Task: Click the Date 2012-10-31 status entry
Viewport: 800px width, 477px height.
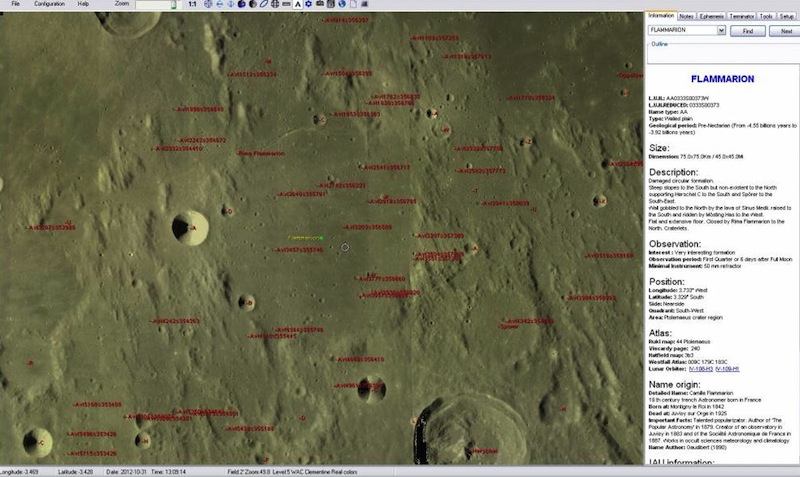Action: tap(125, 472)
